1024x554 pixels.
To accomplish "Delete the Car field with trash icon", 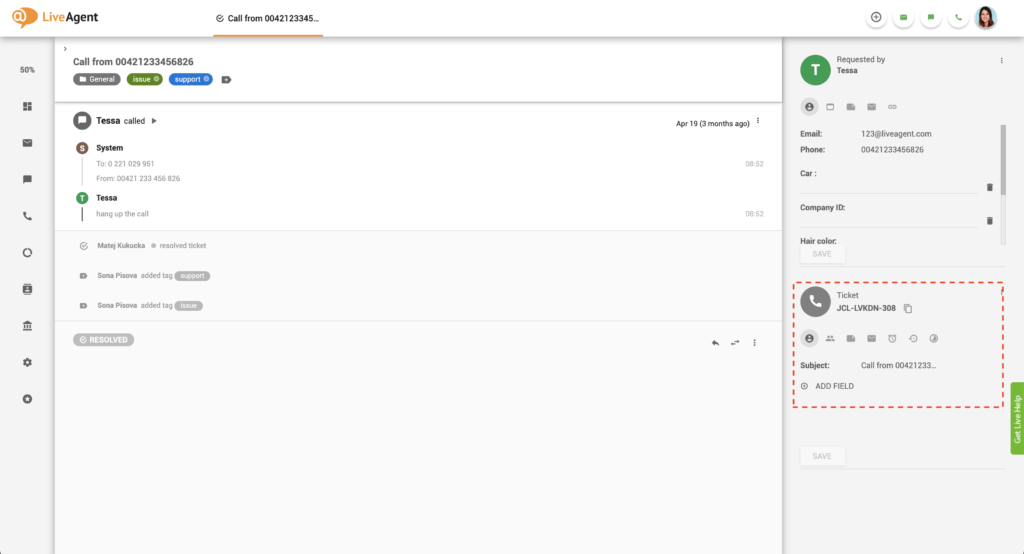I will 990,187.
